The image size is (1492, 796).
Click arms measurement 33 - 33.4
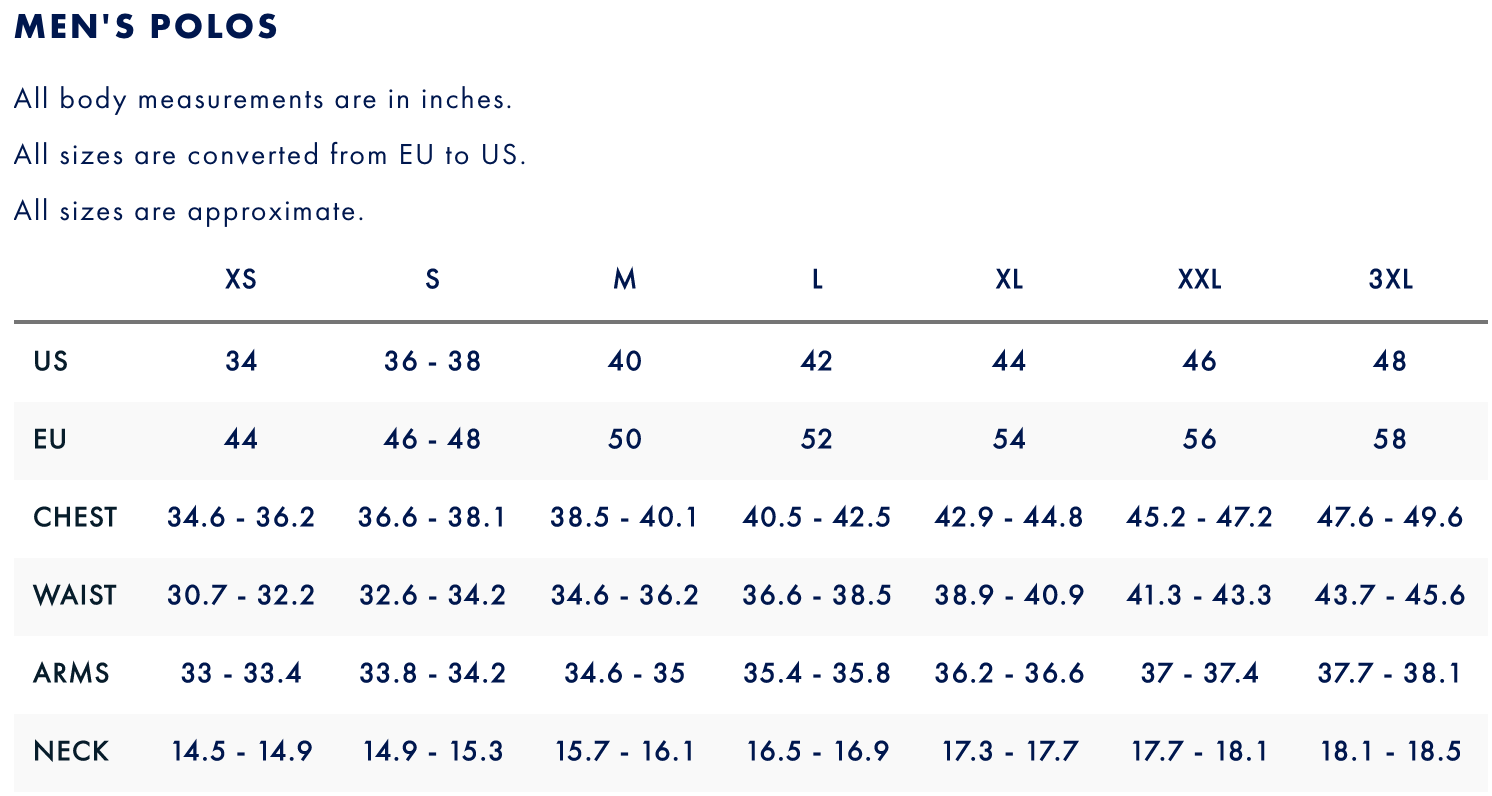click(x=241, y=673)
